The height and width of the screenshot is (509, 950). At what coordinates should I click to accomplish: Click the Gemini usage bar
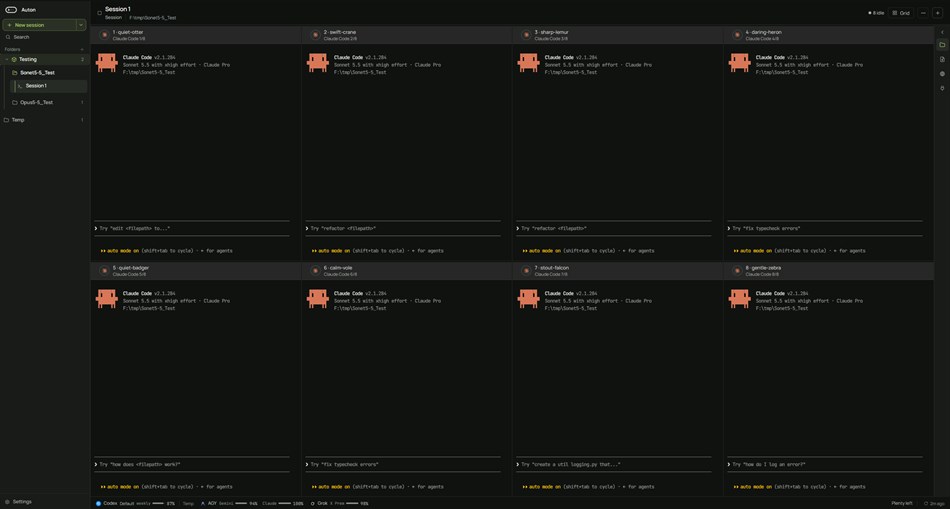[241, 503]
